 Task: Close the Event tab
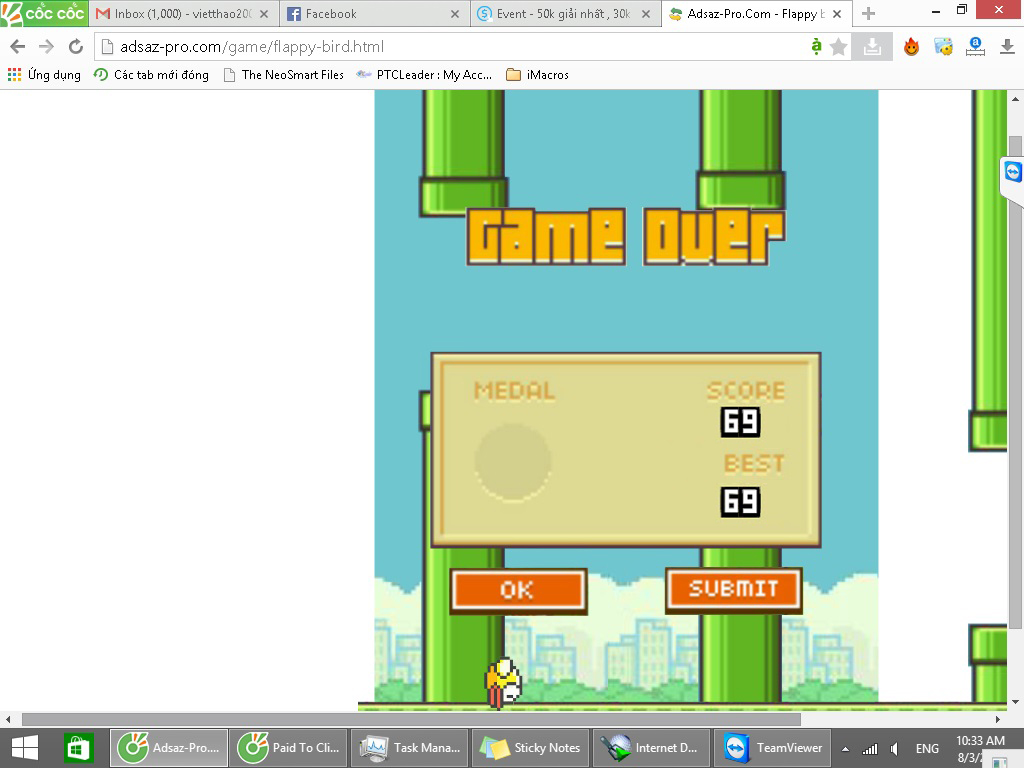(646, 14)
